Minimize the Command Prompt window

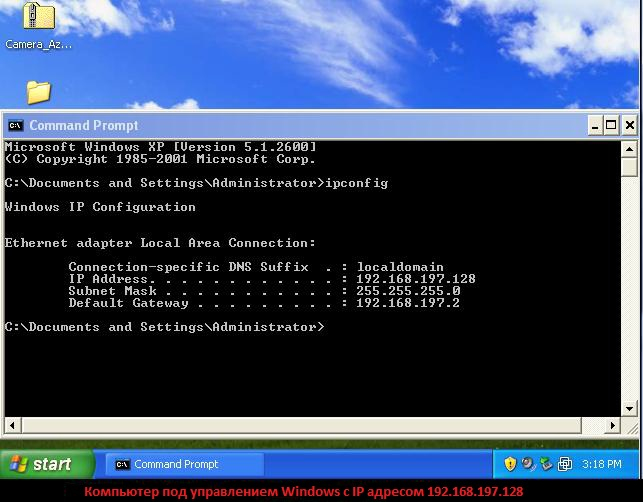(593, 125)
